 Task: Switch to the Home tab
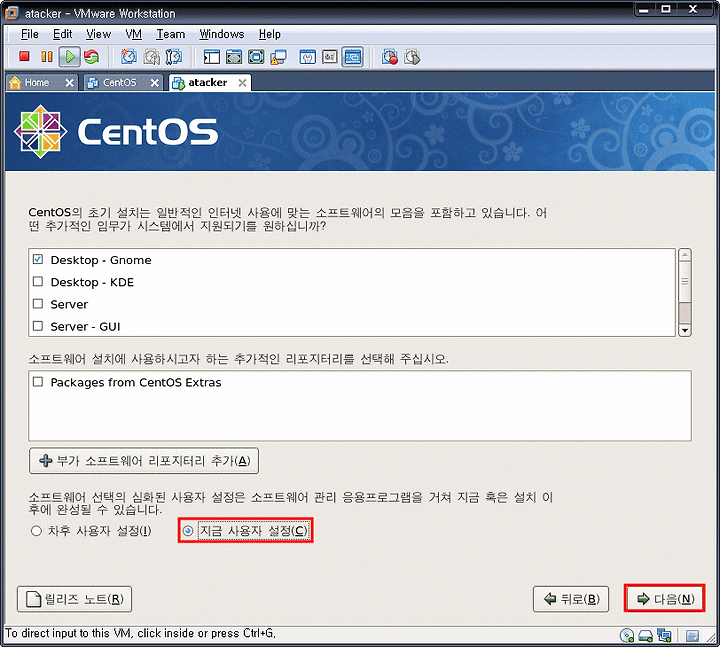37,83
